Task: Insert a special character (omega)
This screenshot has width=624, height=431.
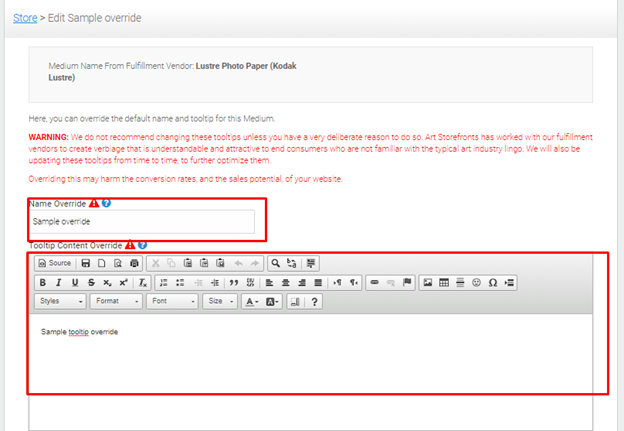Action: 493,283
